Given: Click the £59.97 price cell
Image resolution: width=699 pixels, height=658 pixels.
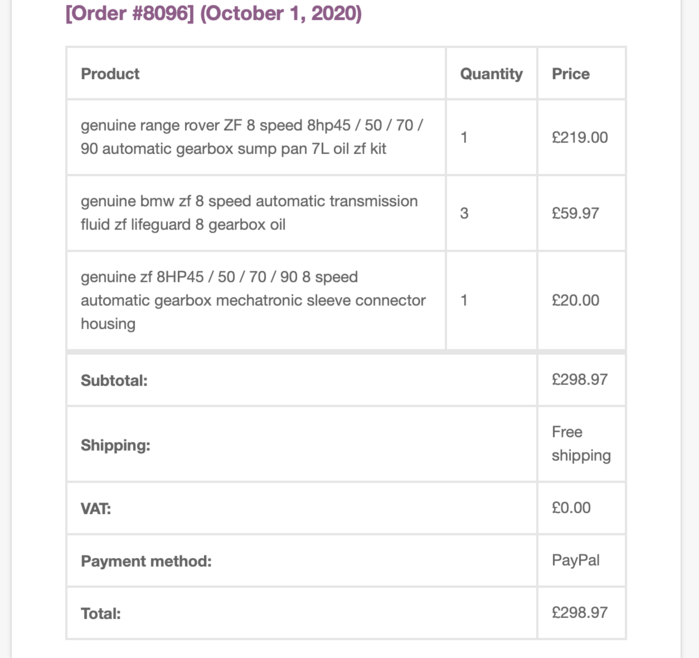Looking at the screenshot, I should [x=575, y=213].
